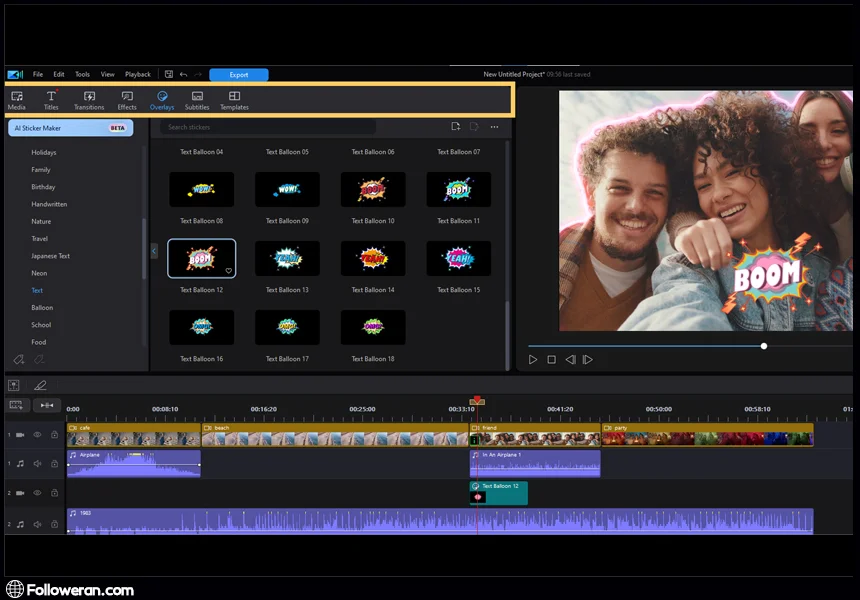Click the Export button

pos(239,74)
